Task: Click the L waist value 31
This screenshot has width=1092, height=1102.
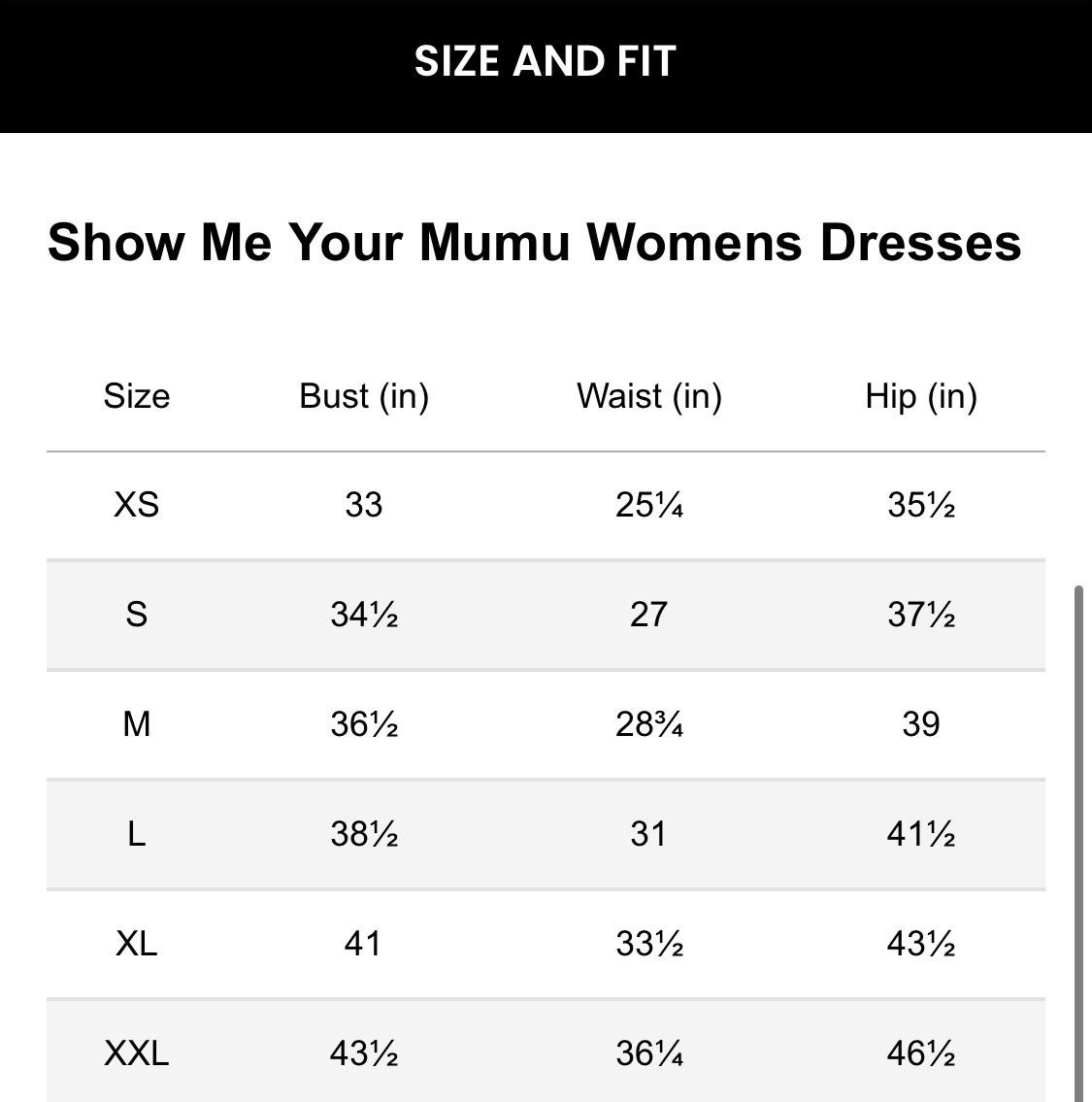Action: click(x=649, y=834)
